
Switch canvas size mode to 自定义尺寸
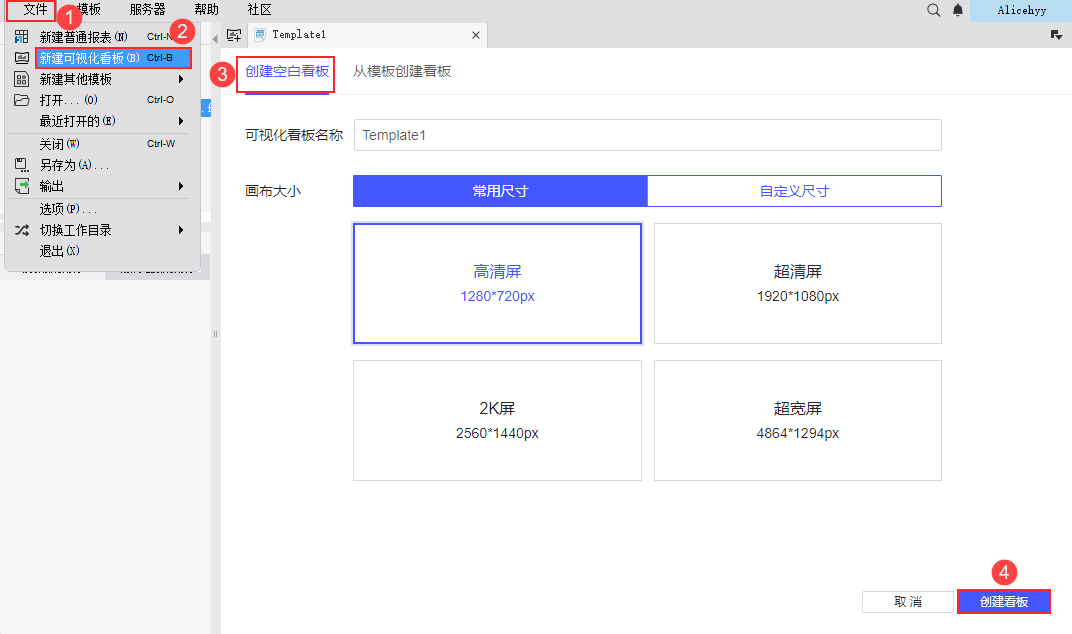(794, 190)
